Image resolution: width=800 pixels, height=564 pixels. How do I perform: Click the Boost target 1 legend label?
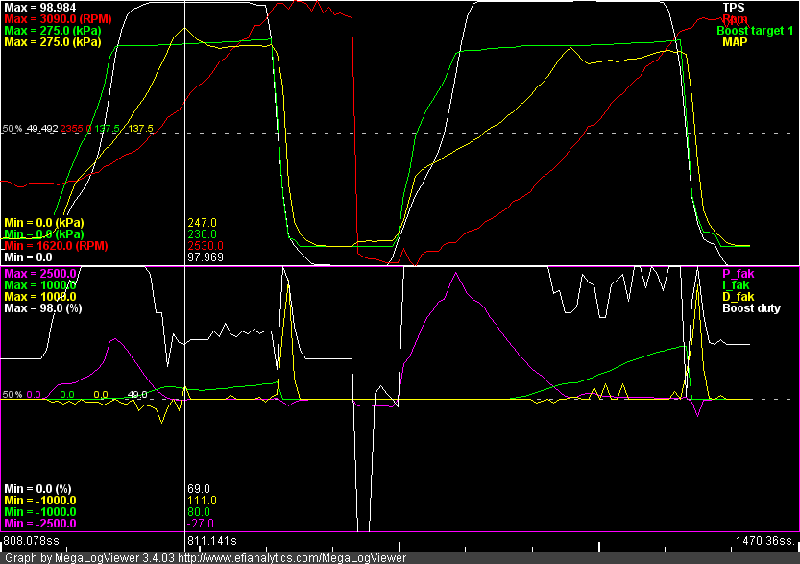click(755, 31)
